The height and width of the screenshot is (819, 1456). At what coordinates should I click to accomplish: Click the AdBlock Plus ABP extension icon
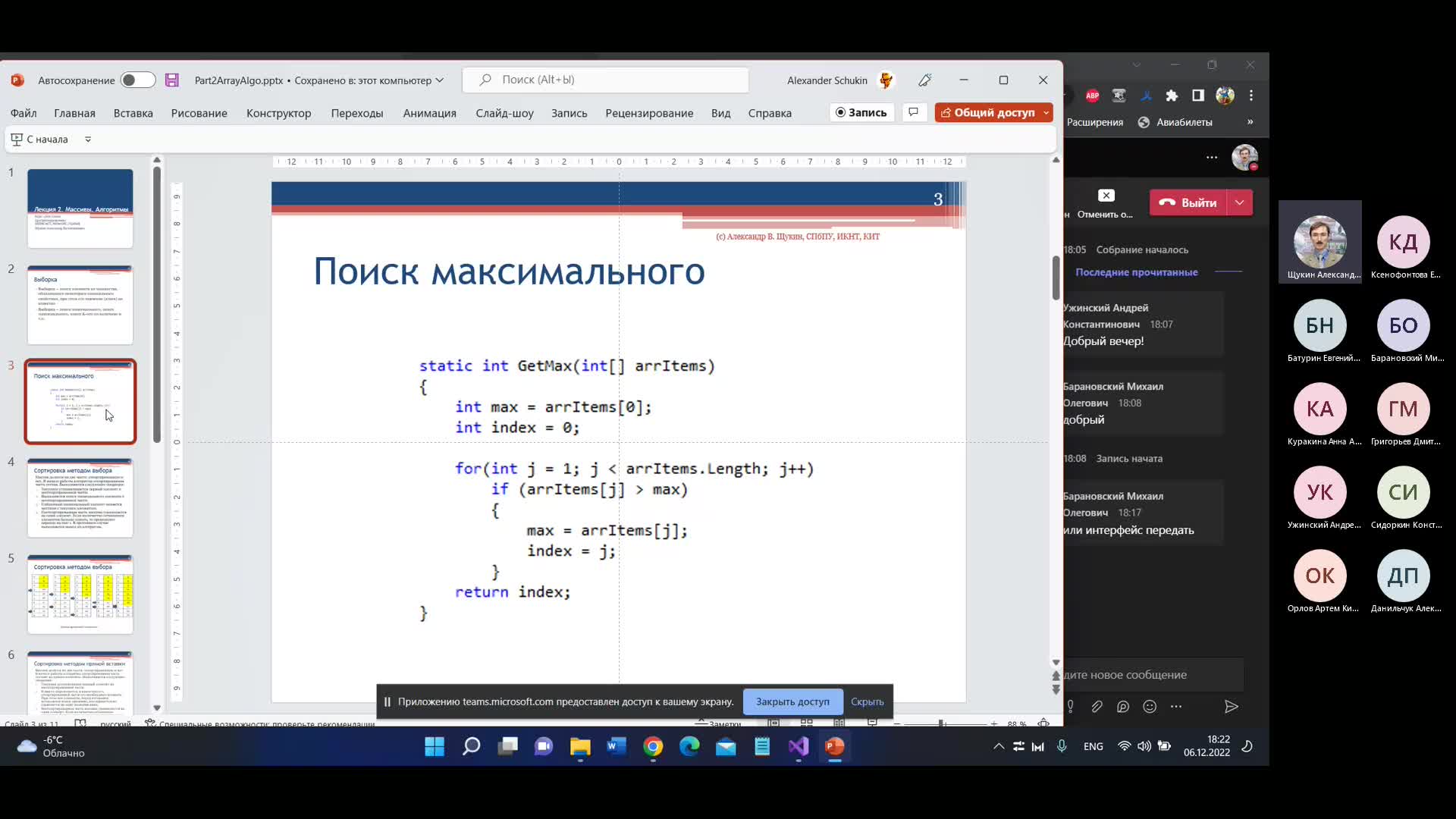[1092, 96]
